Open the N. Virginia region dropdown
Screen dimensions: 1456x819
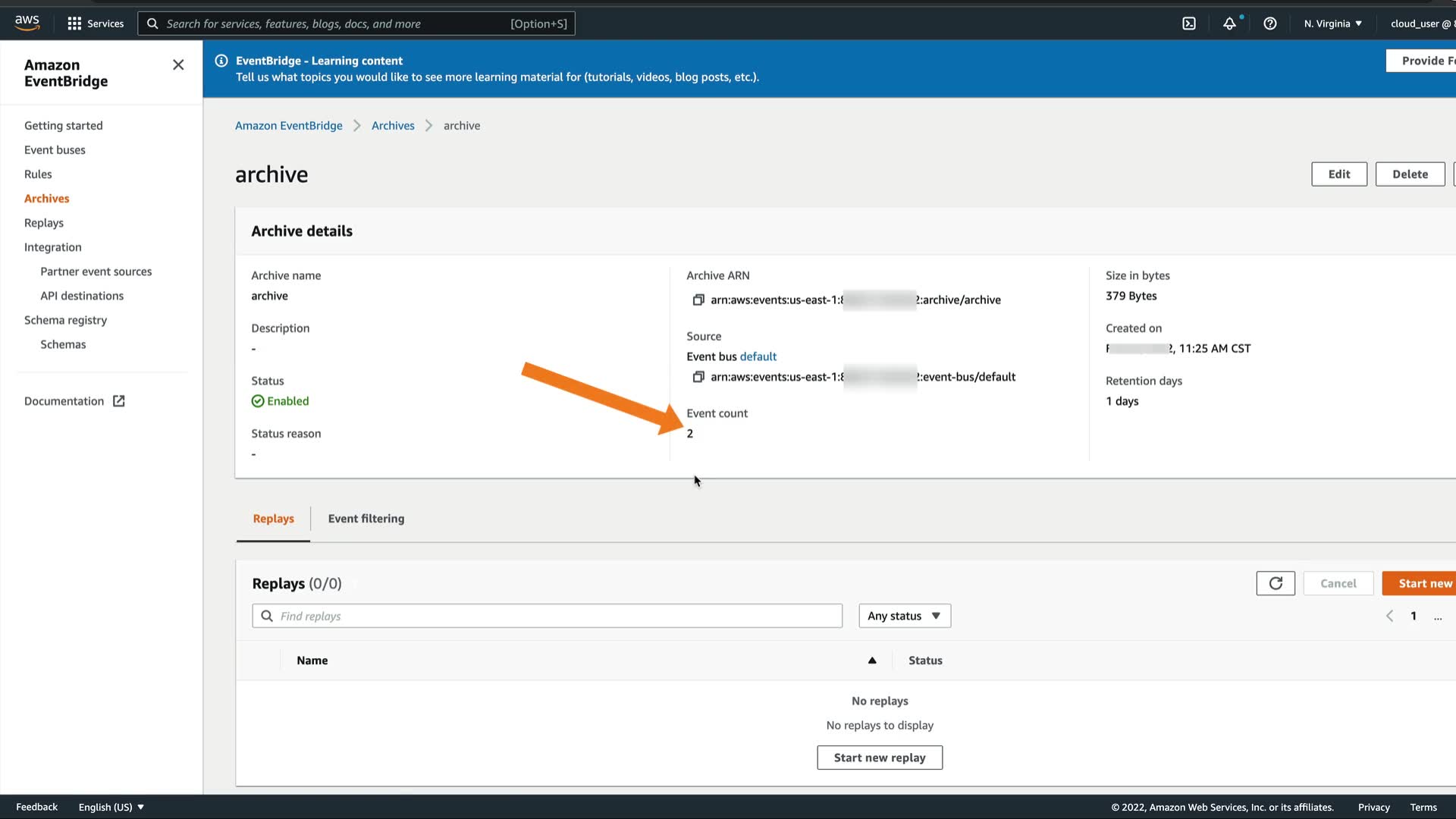[x=1333, y=24]
